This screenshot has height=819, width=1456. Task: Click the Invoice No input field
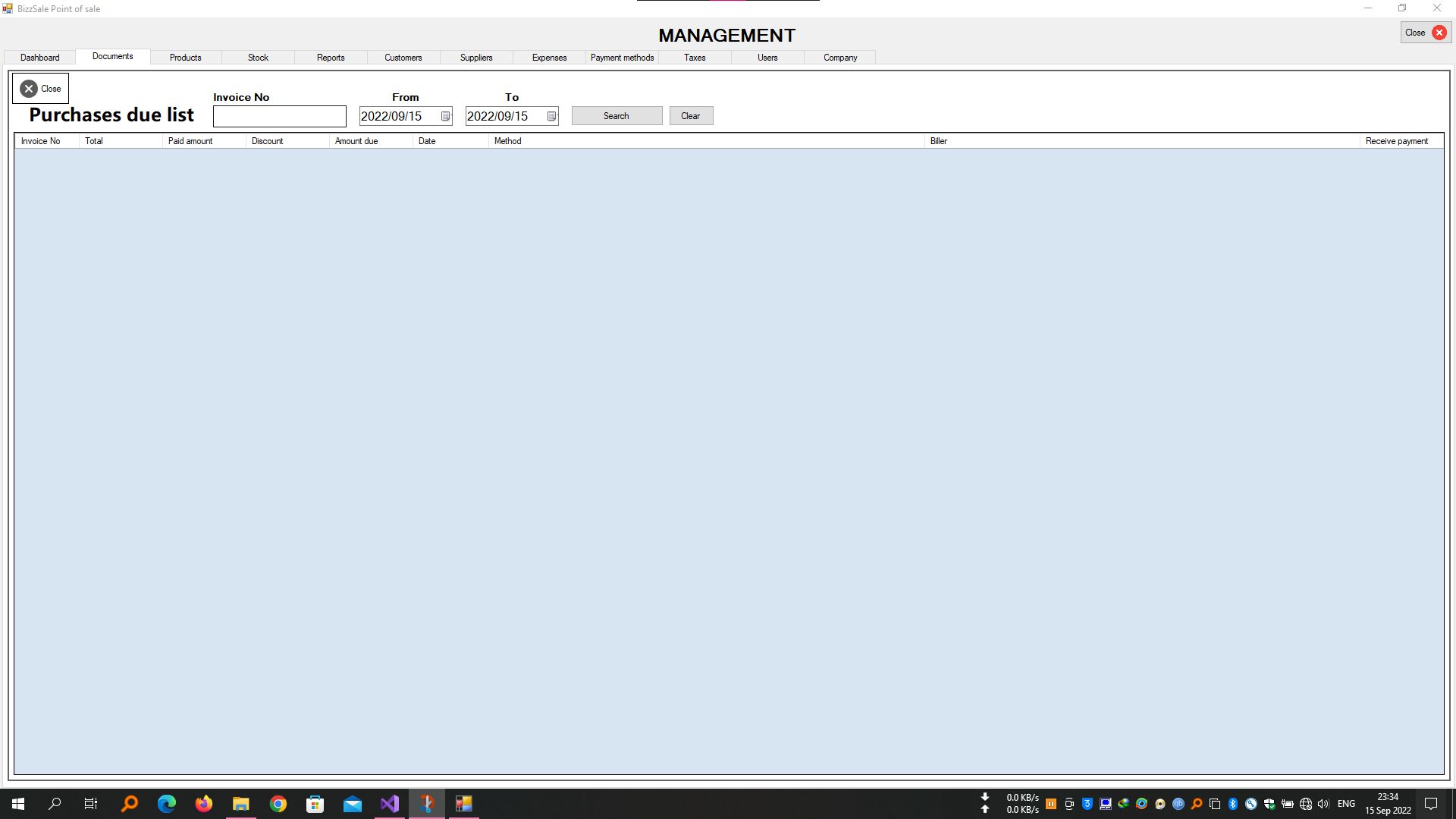[279, 116]
